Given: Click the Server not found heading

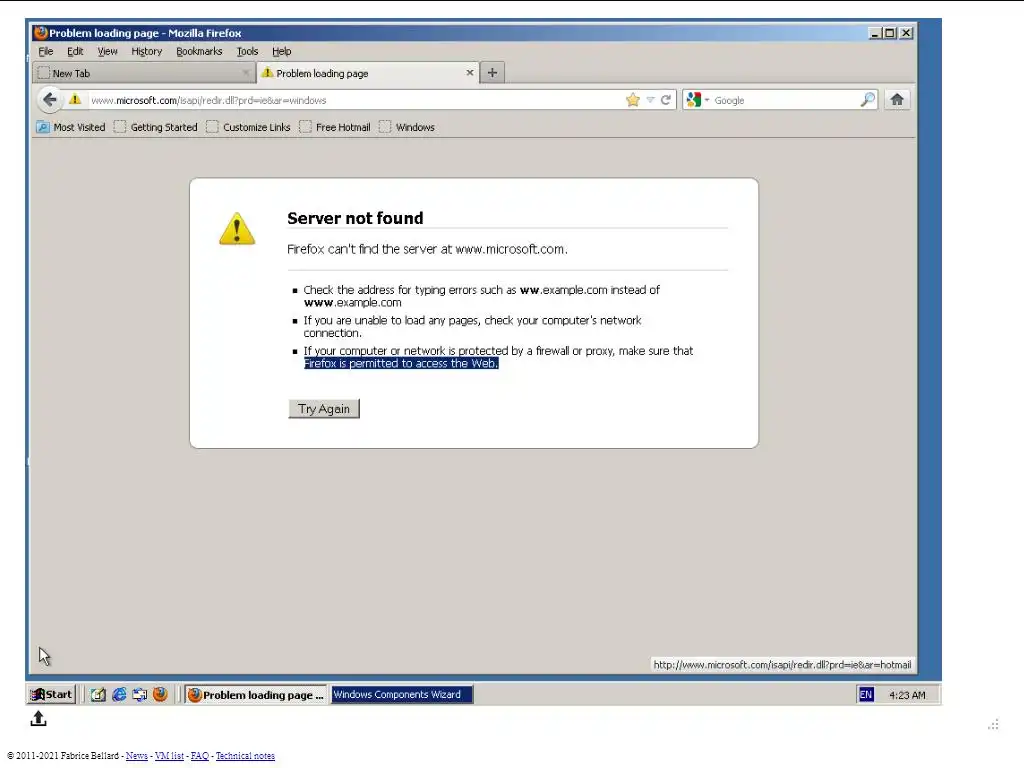Looking at the screenshot, I should 355,218.
